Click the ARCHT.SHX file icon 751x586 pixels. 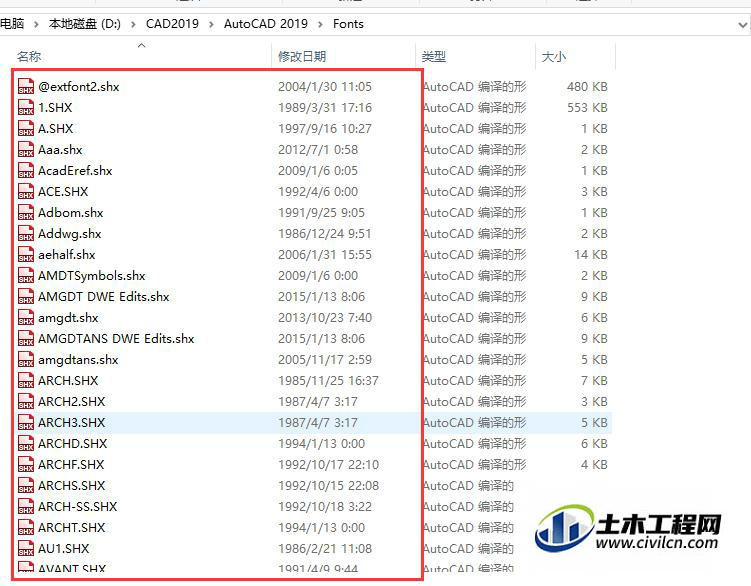pyautogui.click(x=26, y=528)
